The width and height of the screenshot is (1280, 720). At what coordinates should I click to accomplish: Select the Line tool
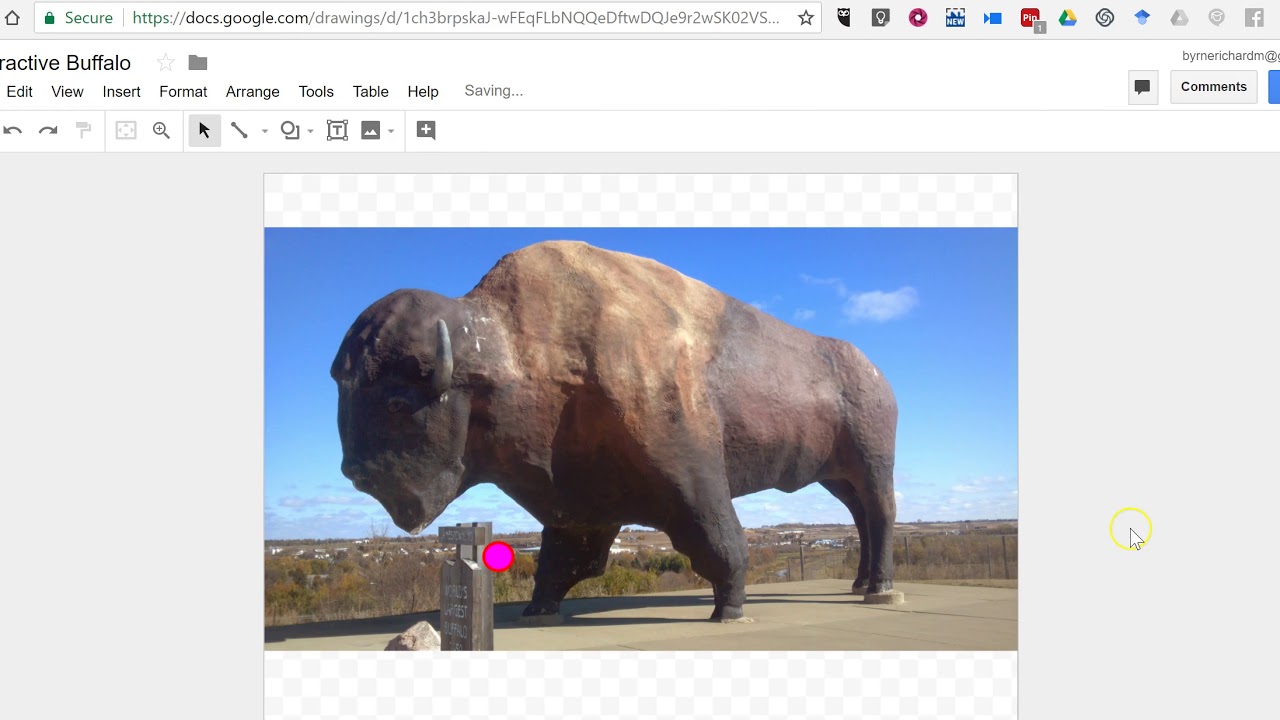point(239,130)
